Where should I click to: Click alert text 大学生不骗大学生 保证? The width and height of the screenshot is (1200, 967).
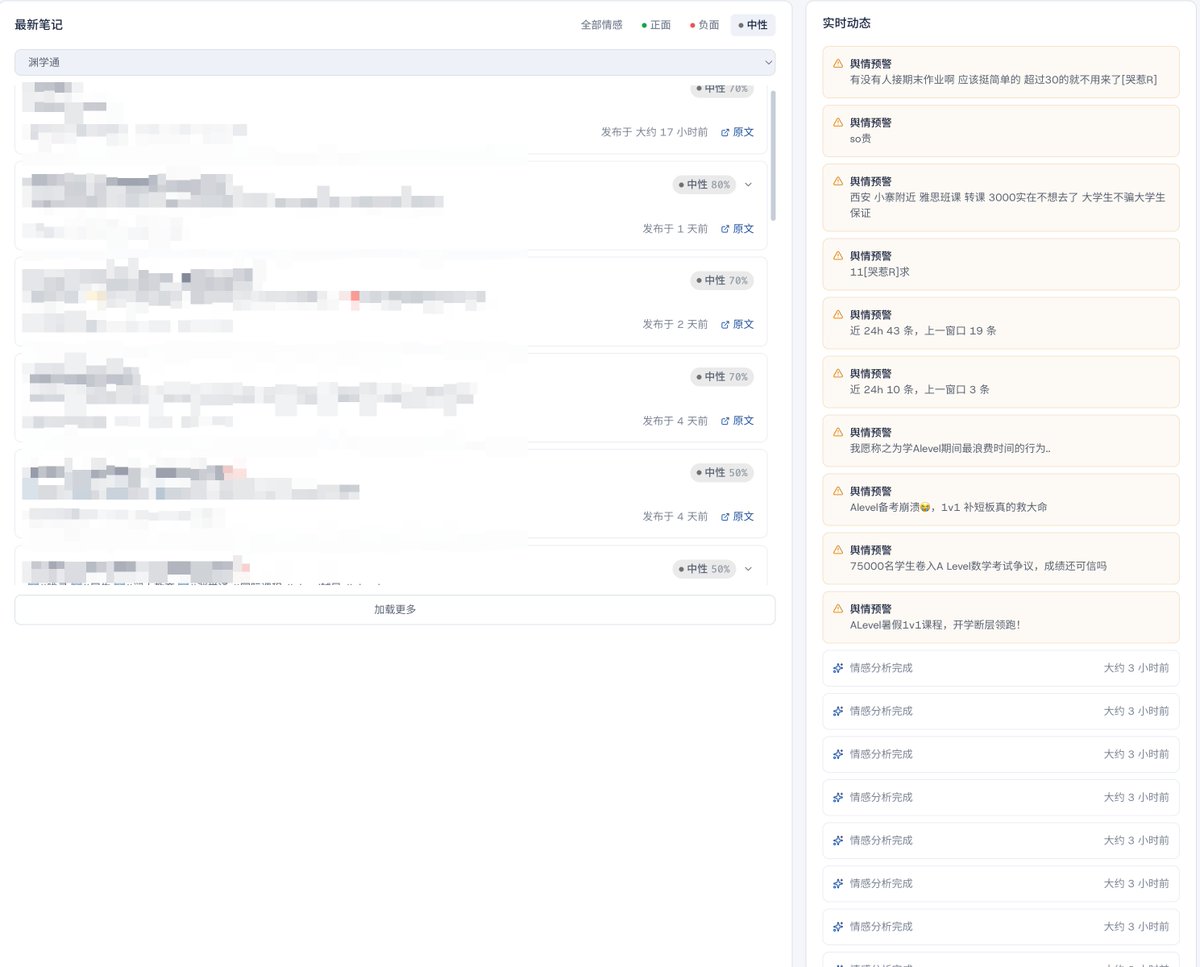click(x=1008, y=205)
